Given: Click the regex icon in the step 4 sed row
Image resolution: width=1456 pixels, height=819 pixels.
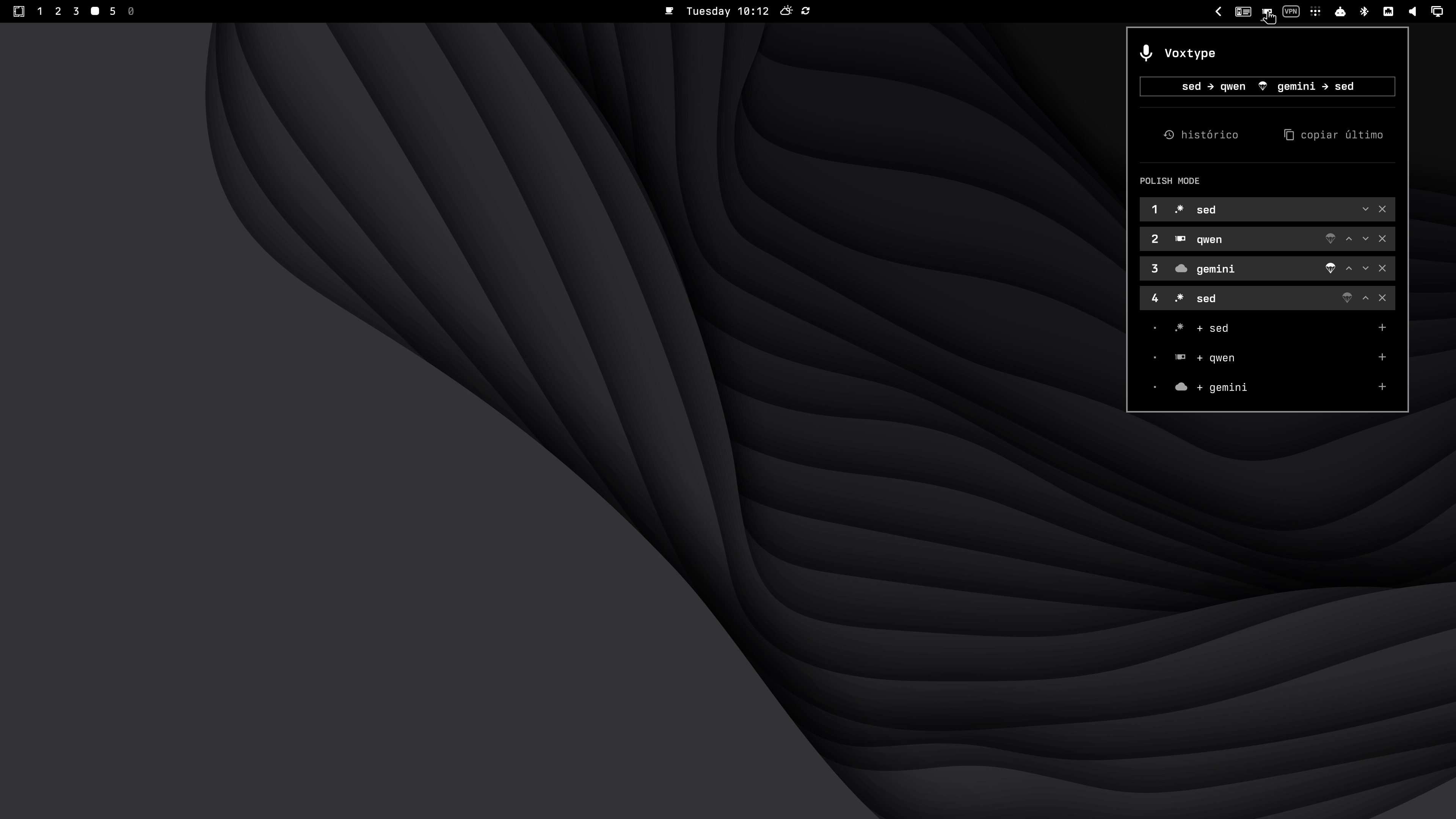Looking at the screenshot, I should point(1180,298).
